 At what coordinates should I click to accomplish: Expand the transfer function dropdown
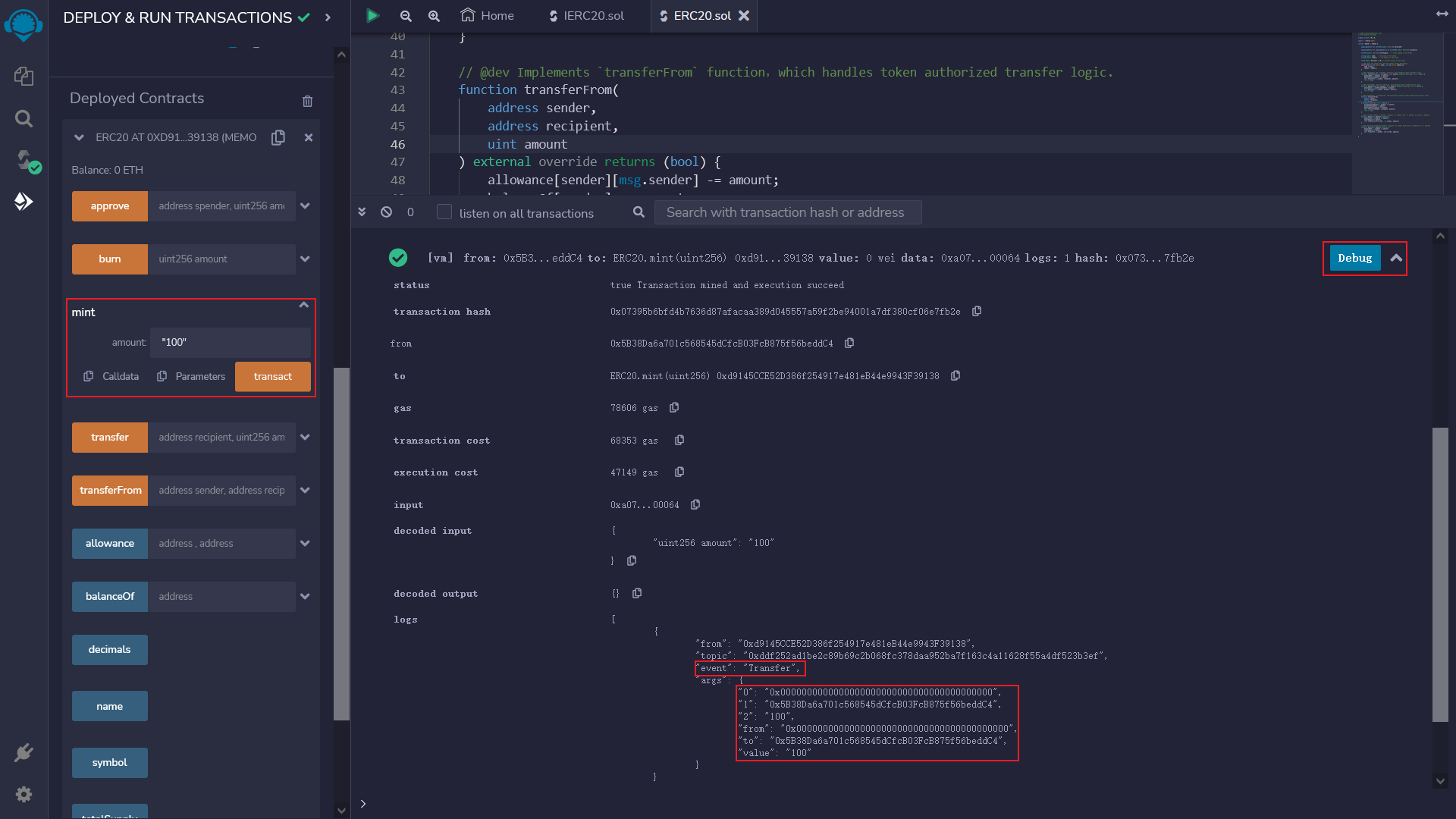pyautogui.click(x=306, y=436)
